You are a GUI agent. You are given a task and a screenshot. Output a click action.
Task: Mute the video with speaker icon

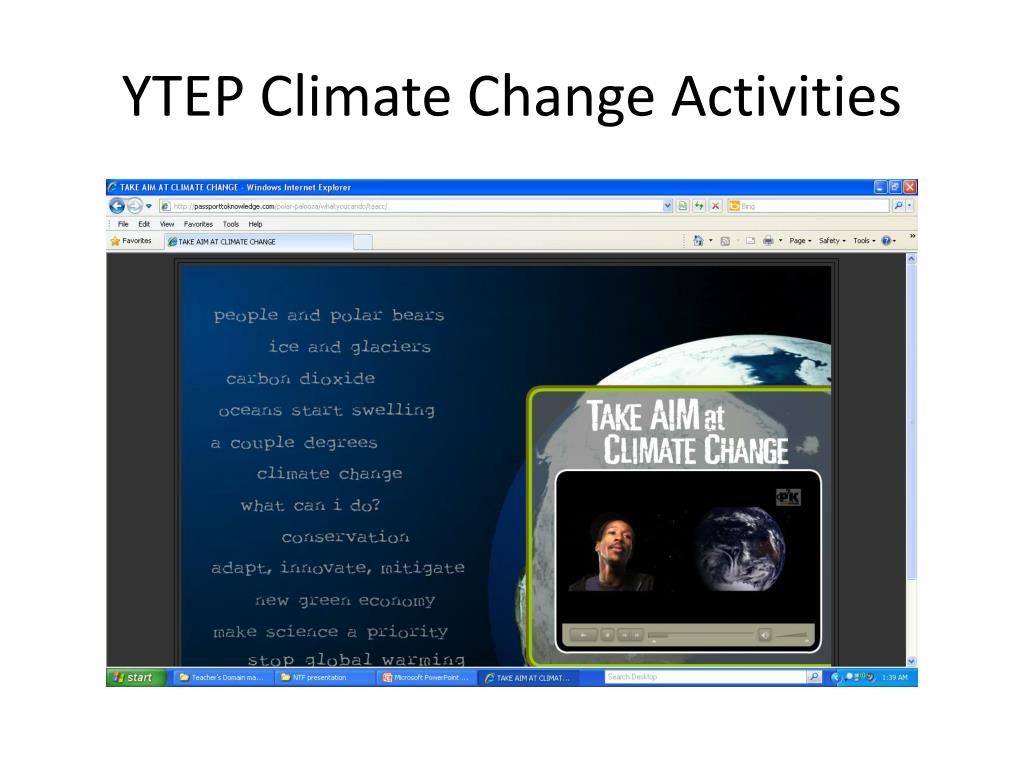(764, 634)
